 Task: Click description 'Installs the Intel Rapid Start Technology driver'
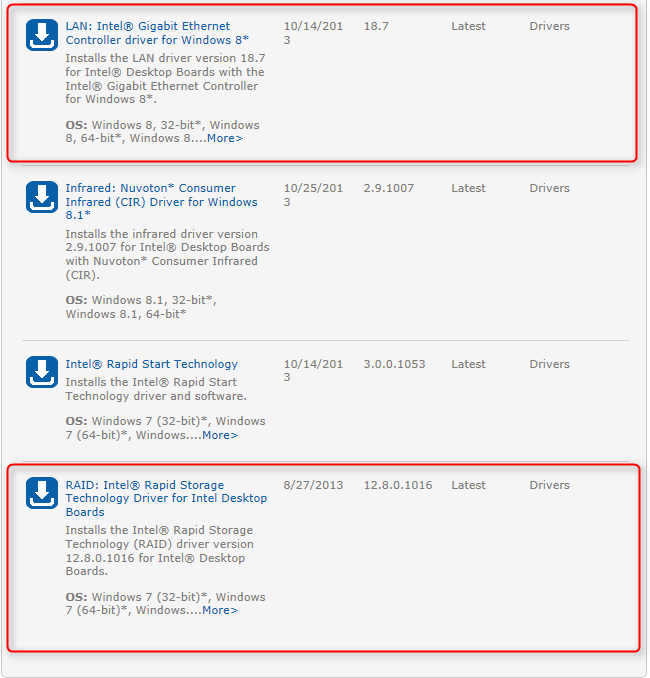point(156,389)
